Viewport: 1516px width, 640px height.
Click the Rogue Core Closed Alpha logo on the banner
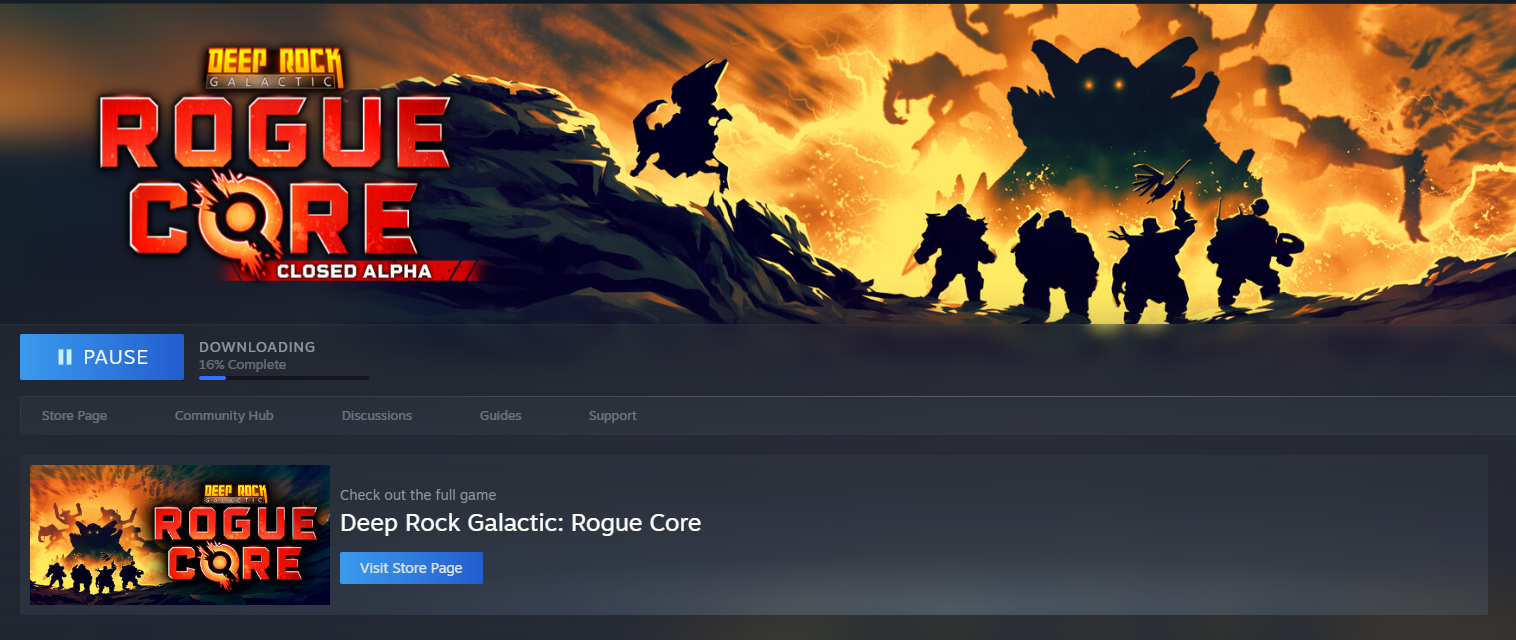(290, 165)
